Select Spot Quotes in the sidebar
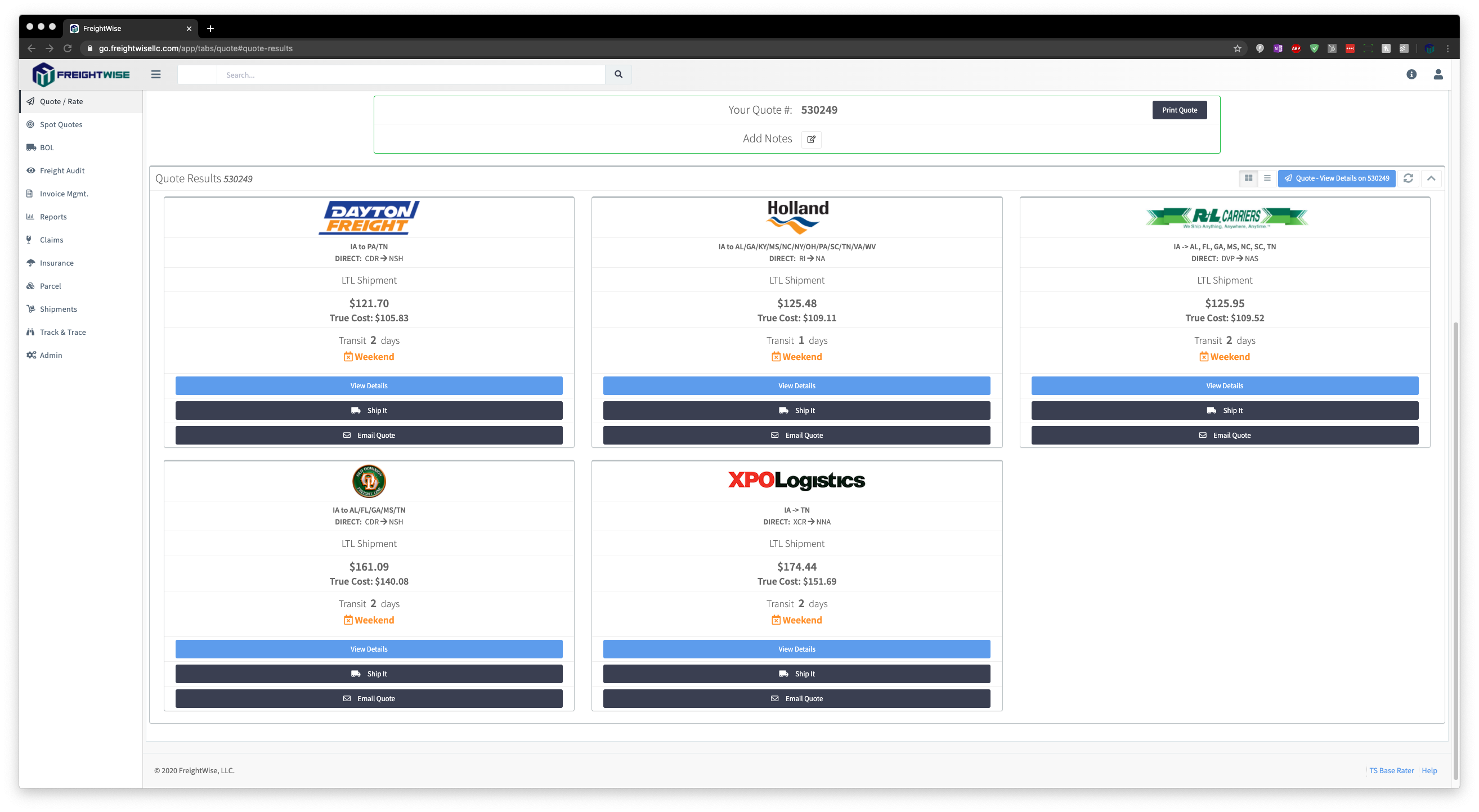This screenshot has height=812, width=1479. 61,124
